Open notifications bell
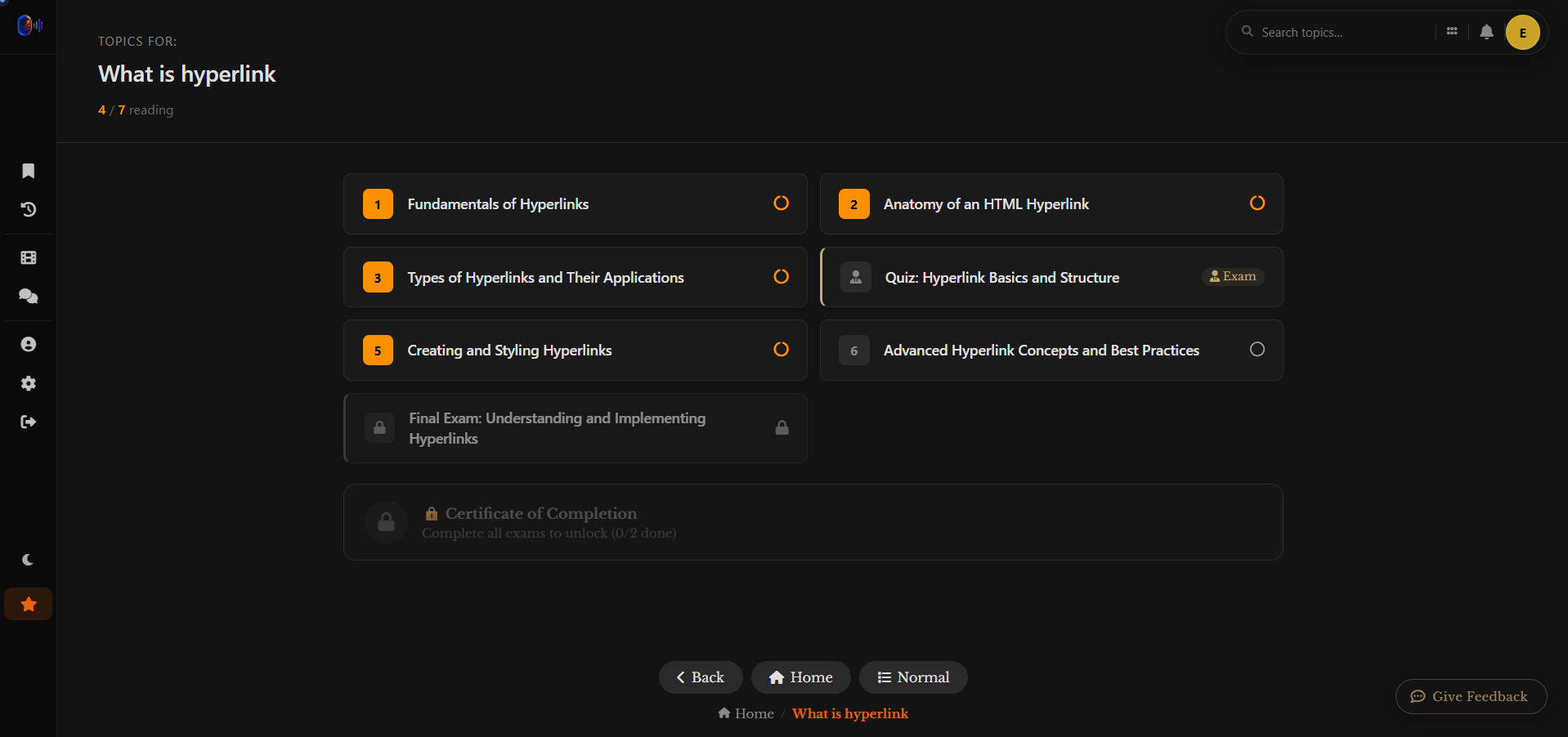Image resolution: width=1568 pixels, height=737 pixels. point(1486,32)
